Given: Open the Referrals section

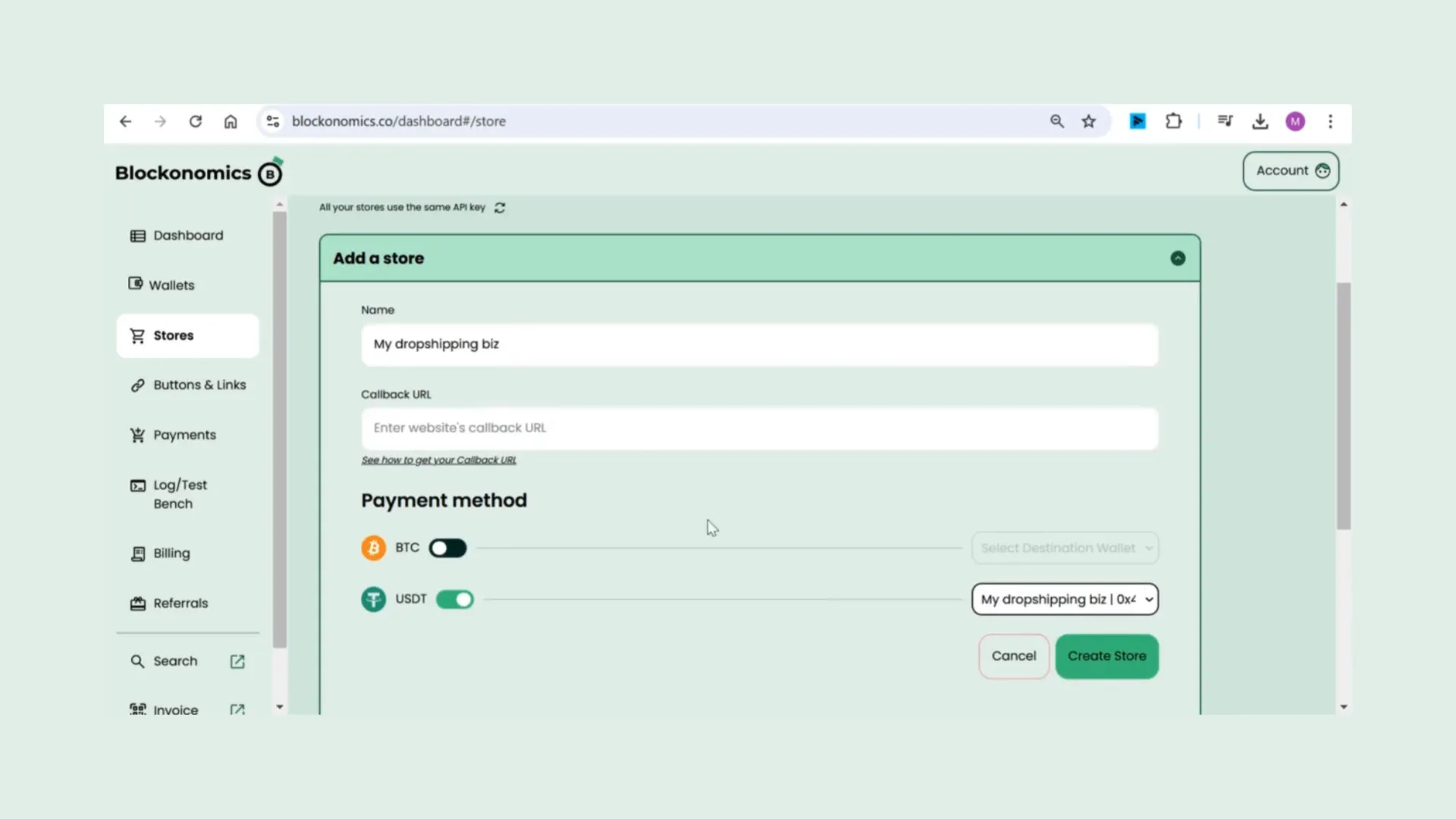Looking at the screenshot, I should pos(180,602).
